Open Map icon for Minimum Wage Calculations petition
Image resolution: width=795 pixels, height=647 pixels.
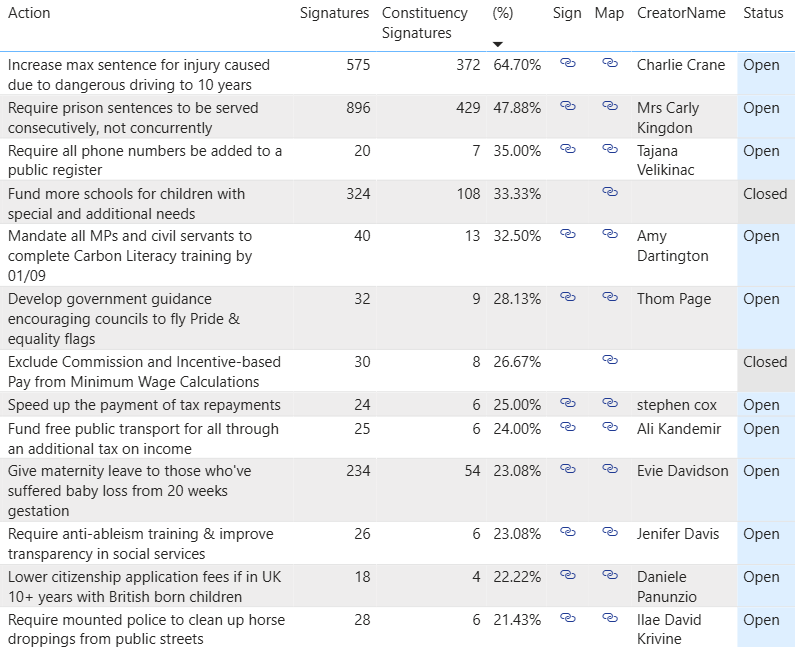coord(609,360)
